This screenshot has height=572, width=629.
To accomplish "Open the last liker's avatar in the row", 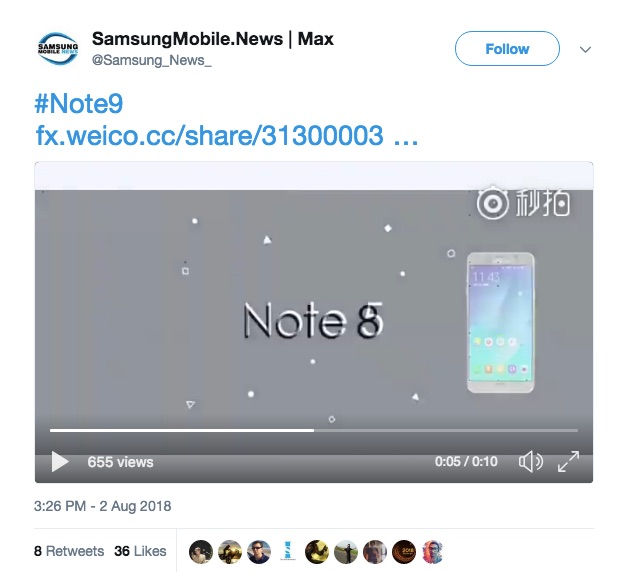I will click(433, 552).
